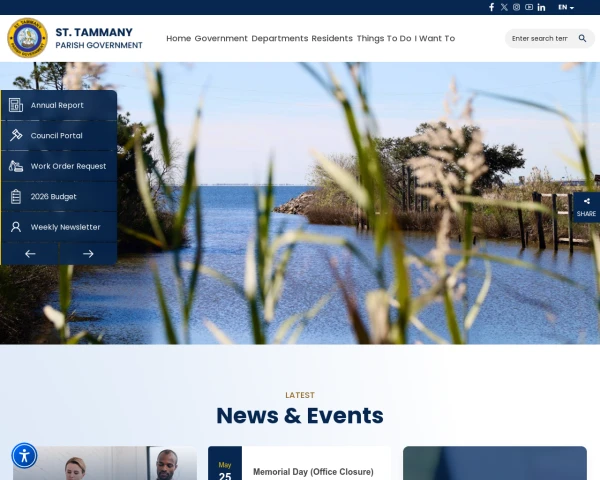Open the news card with two people photo
600x480 pixels.
pyautogui.click(x=105, y=463)
